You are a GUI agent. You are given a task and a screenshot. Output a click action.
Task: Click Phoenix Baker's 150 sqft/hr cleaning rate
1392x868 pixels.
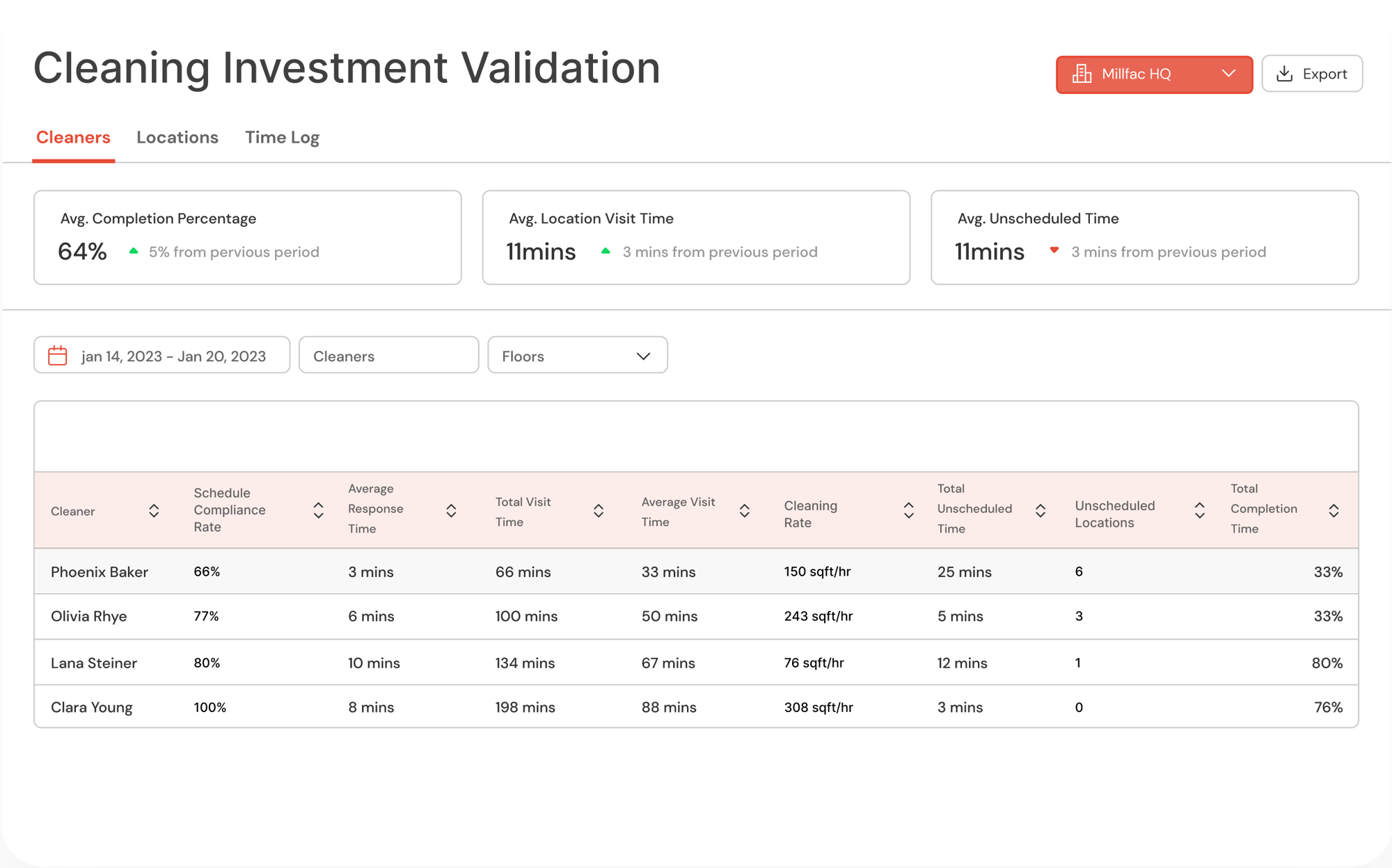pos(817,571)
